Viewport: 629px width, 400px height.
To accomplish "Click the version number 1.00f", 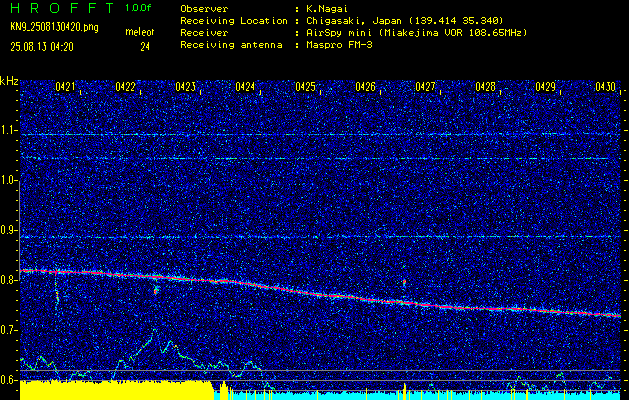I will tap(138, 8).
